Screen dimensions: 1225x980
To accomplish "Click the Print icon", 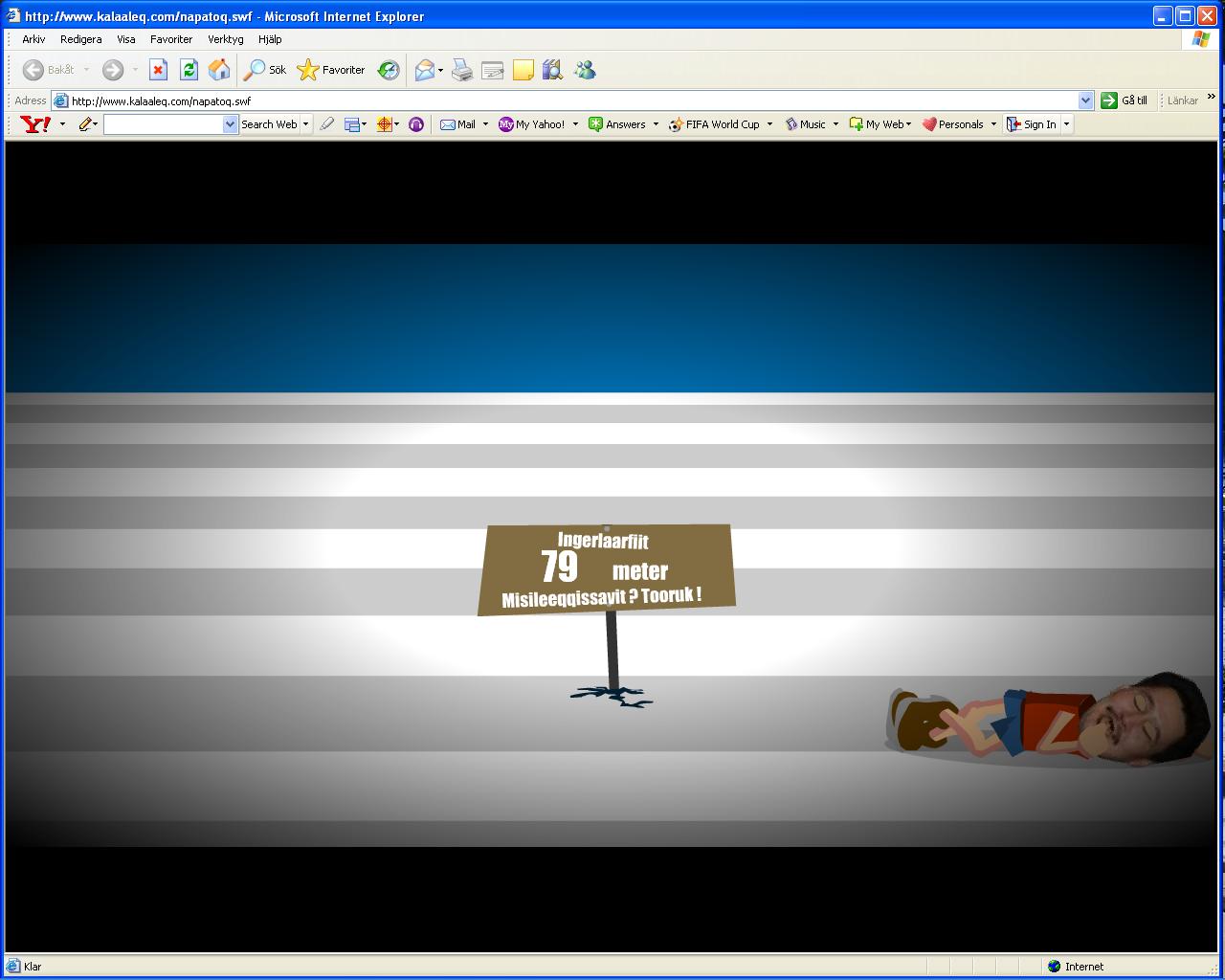I will pyautogui.click(x=462, y=70).
